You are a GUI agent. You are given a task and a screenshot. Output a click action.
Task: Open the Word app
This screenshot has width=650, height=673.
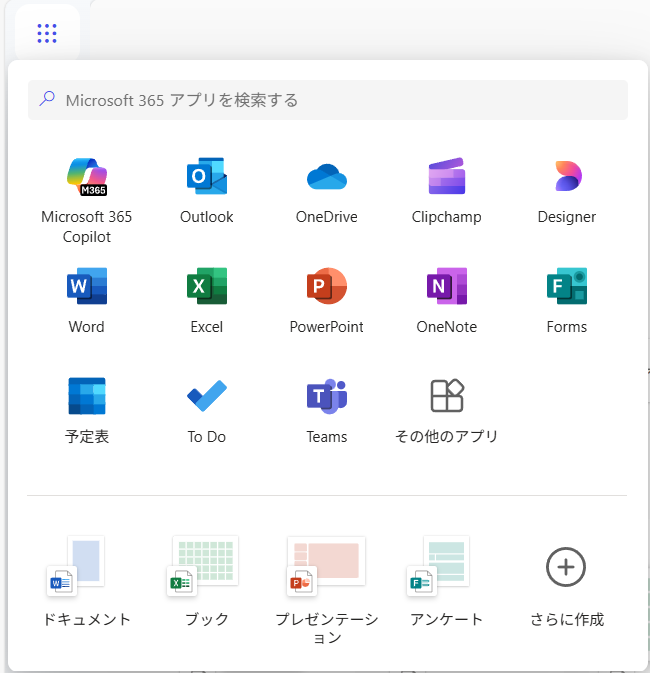point(87,301)
